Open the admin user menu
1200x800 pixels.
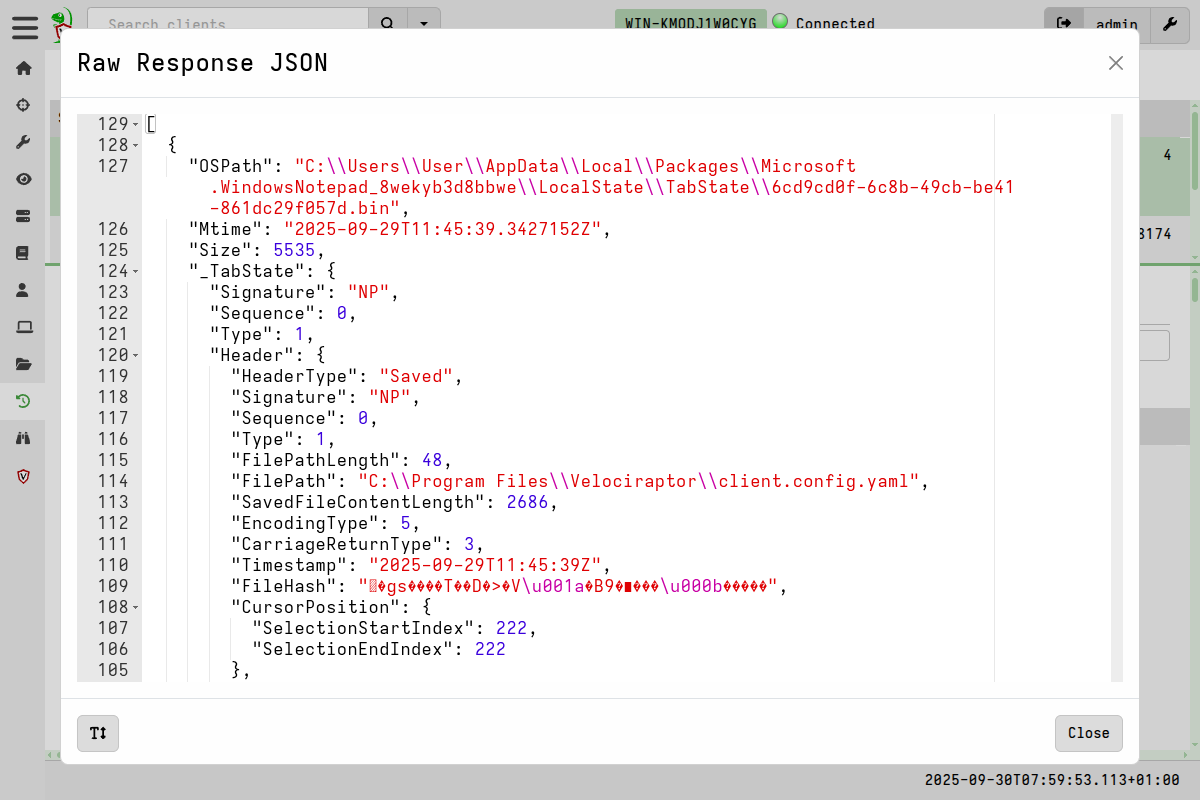point(1117,25)
